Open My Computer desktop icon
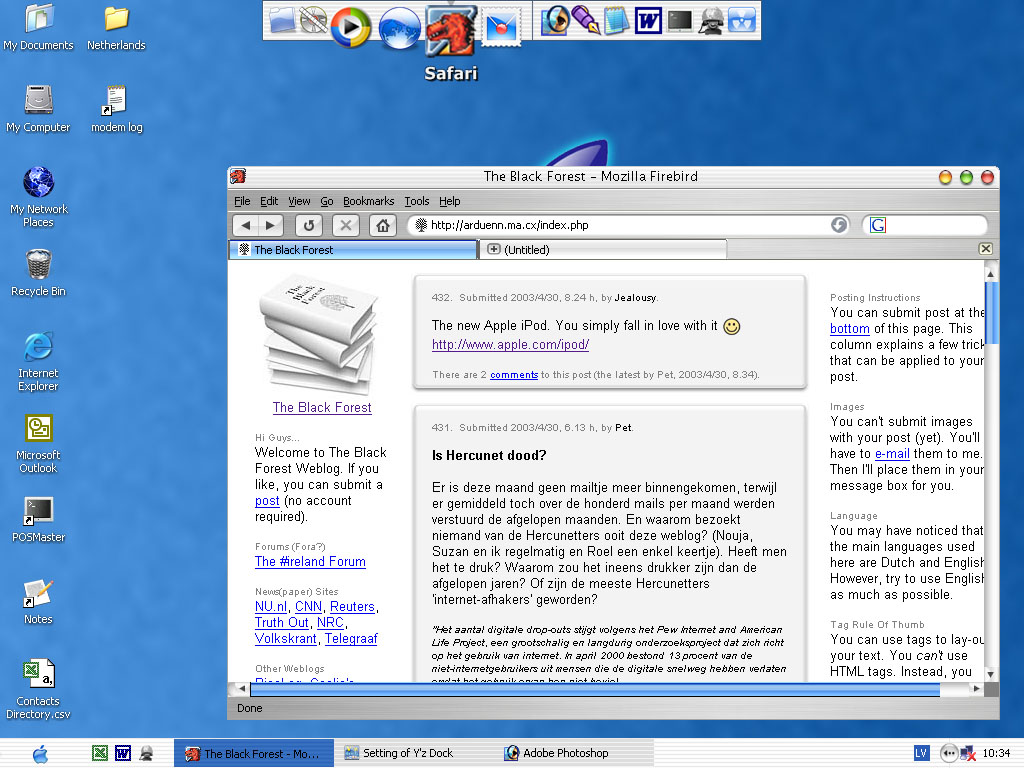This screenshot has width=1024, height=768. [39, 108]
